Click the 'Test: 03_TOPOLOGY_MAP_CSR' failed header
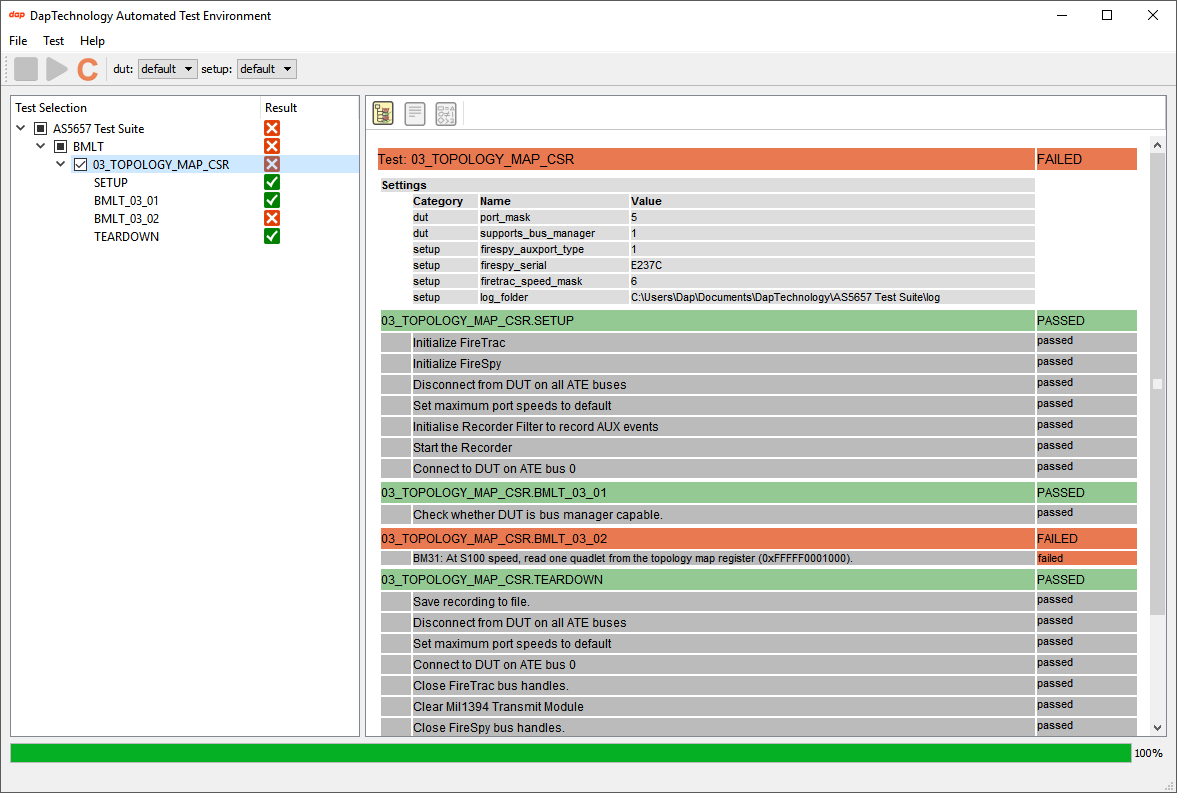Viewport: 1177px width, 793px height. pos(706,159)
